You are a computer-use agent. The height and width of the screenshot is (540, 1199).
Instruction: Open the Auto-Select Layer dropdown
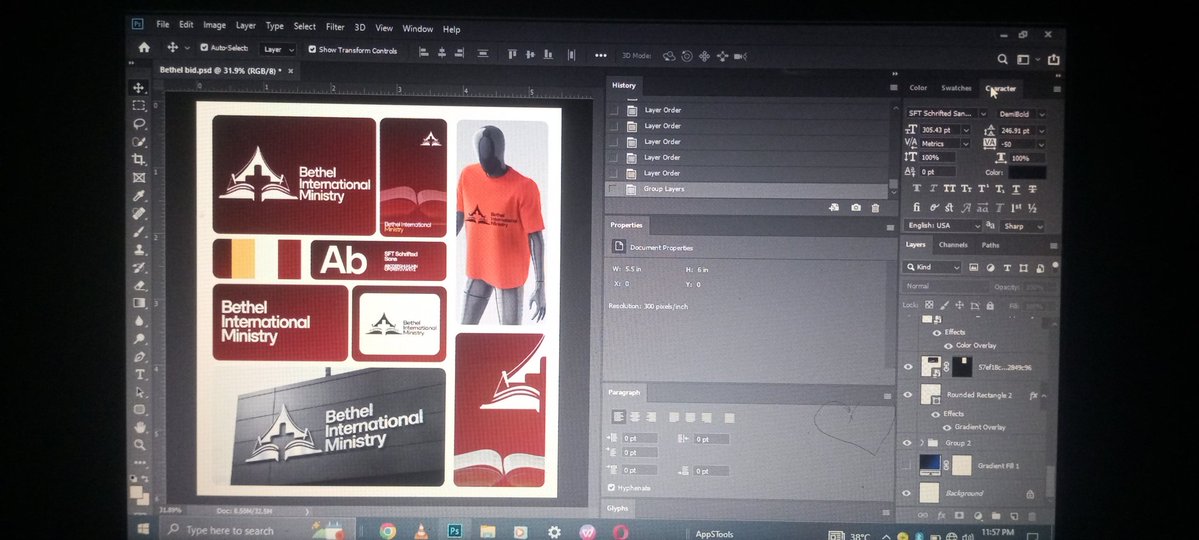(278, 50)
